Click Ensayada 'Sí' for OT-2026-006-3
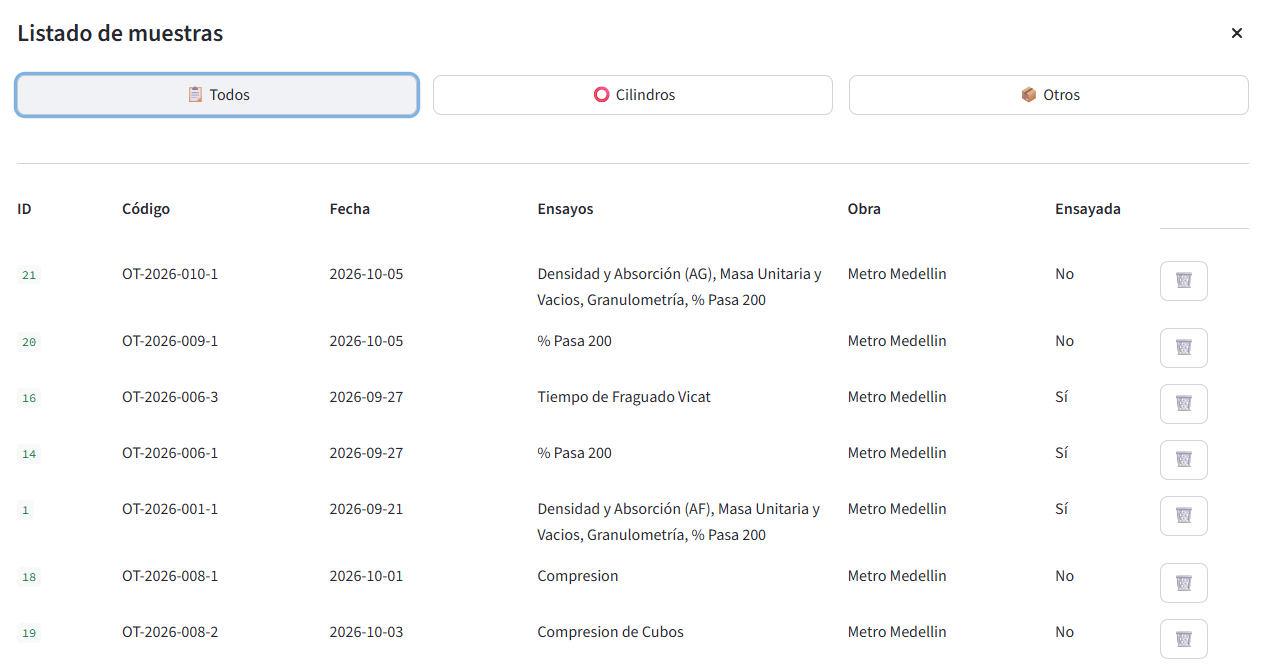1267x670 pixels. (1062, 397)
